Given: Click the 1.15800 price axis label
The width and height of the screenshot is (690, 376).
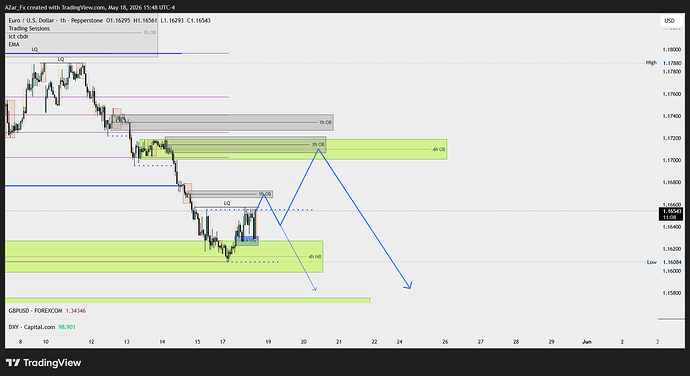Looking at the screenshot, I should 672,293.
